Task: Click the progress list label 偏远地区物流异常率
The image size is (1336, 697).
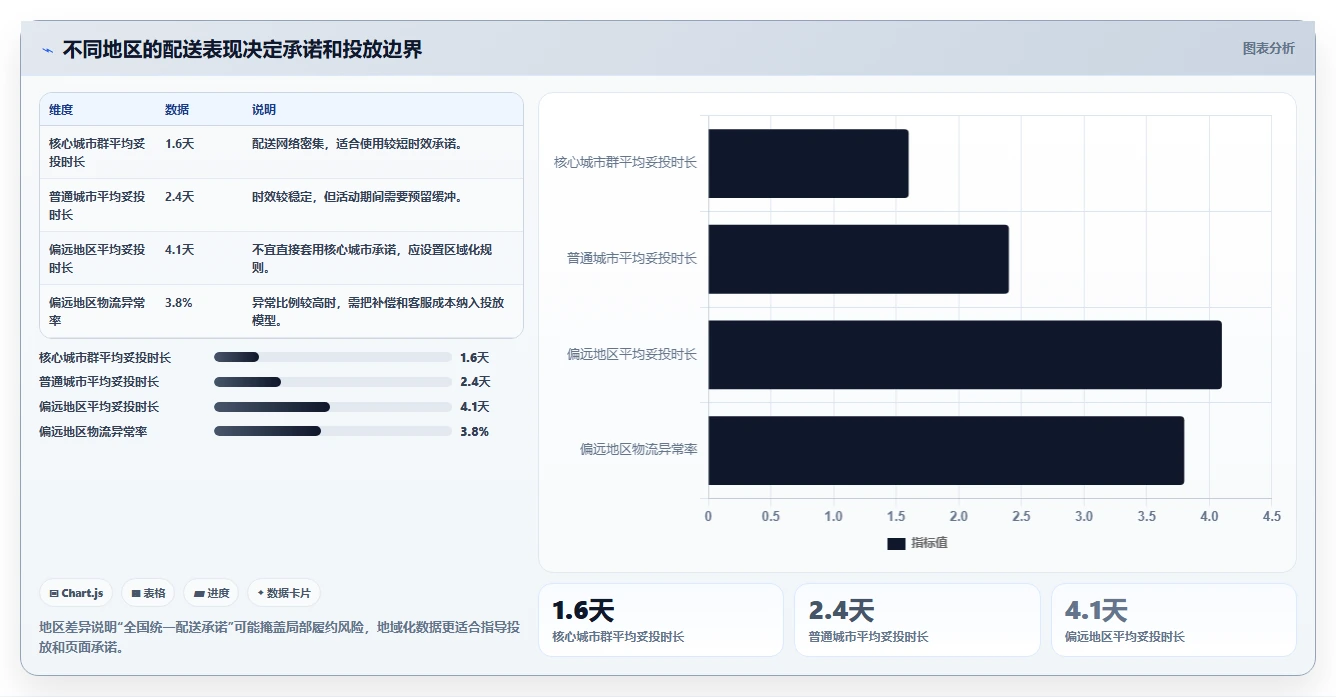Action: point(93,431)
